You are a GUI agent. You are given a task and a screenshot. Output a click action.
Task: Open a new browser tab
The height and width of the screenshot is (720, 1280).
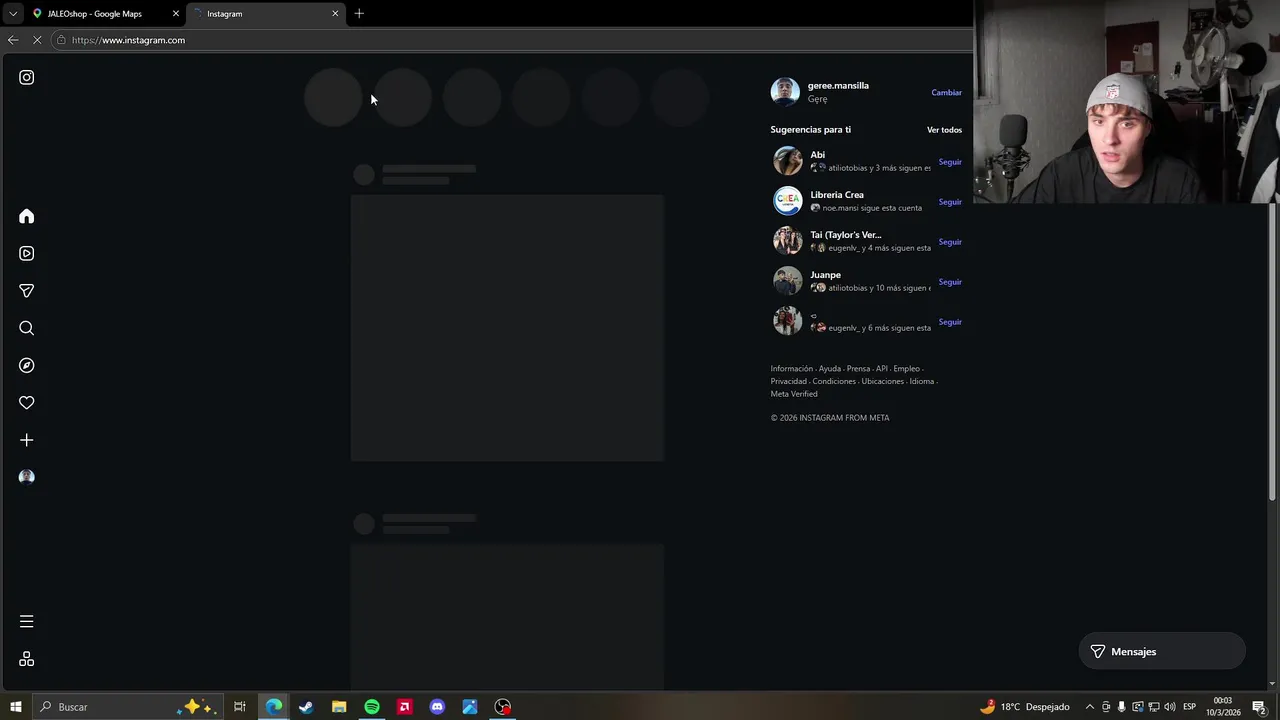coord(359,13)
